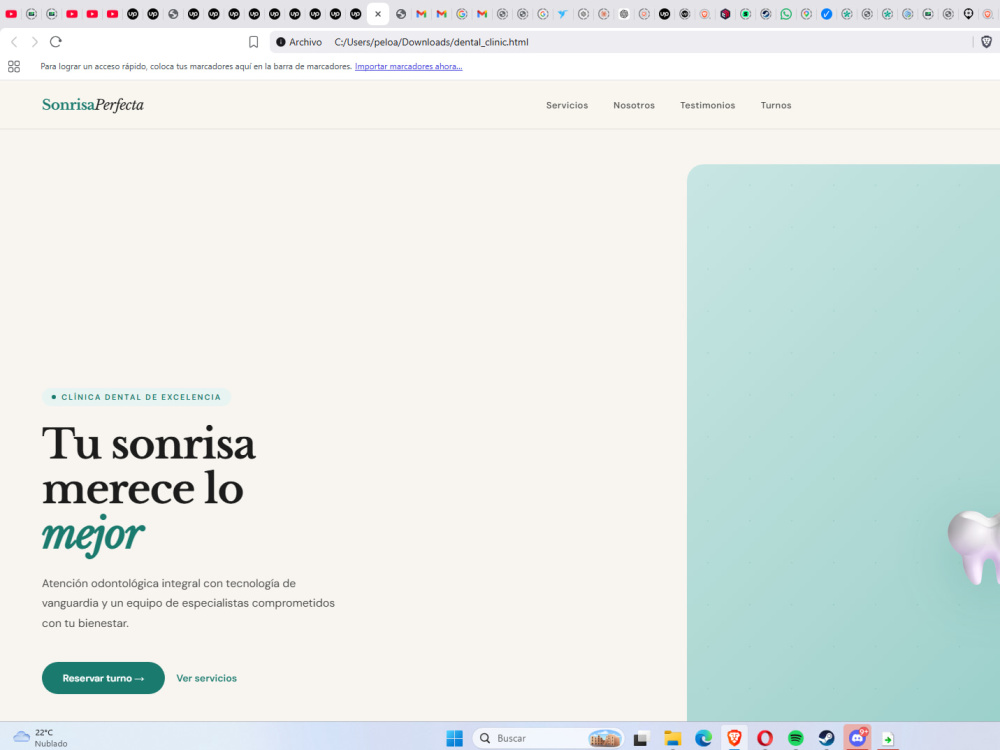Go to the Nosotros nav section
The height and width of the screenshot is (750, 1000).
click(x=634, y=105)
